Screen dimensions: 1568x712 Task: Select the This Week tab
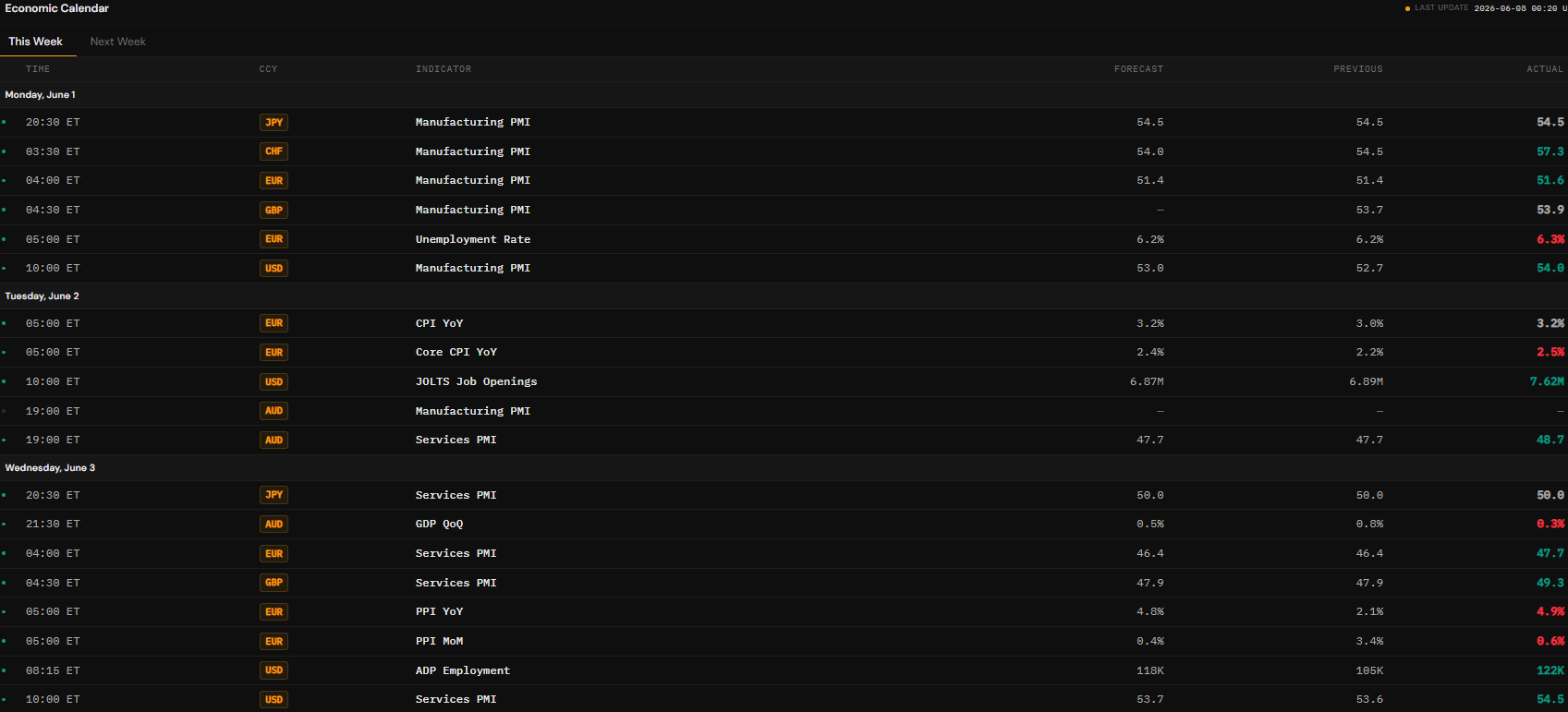[35, 42]
